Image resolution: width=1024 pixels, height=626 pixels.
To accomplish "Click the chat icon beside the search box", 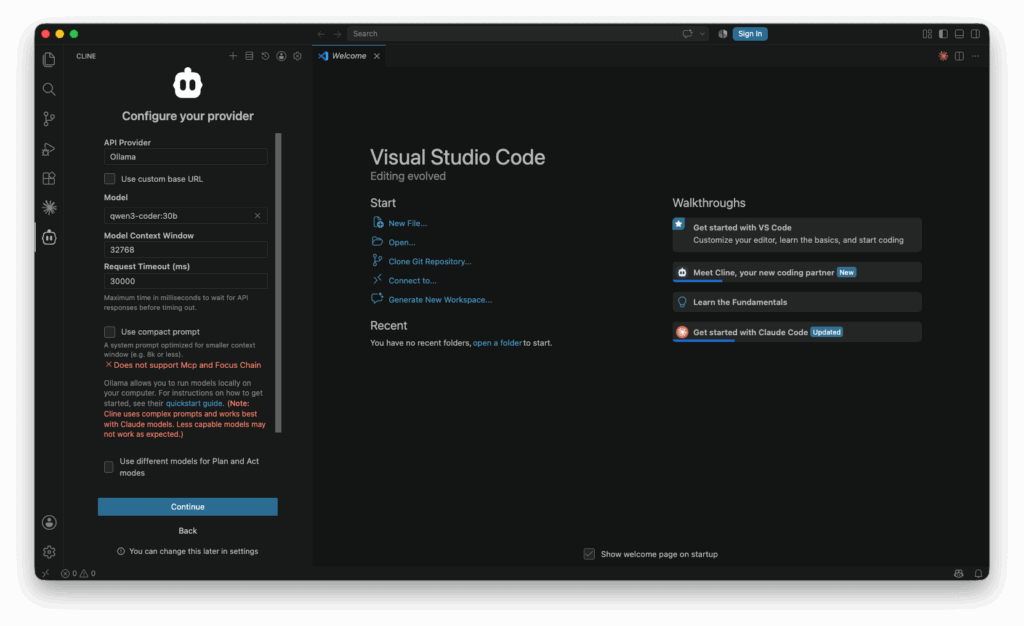I will click(688, 34).
